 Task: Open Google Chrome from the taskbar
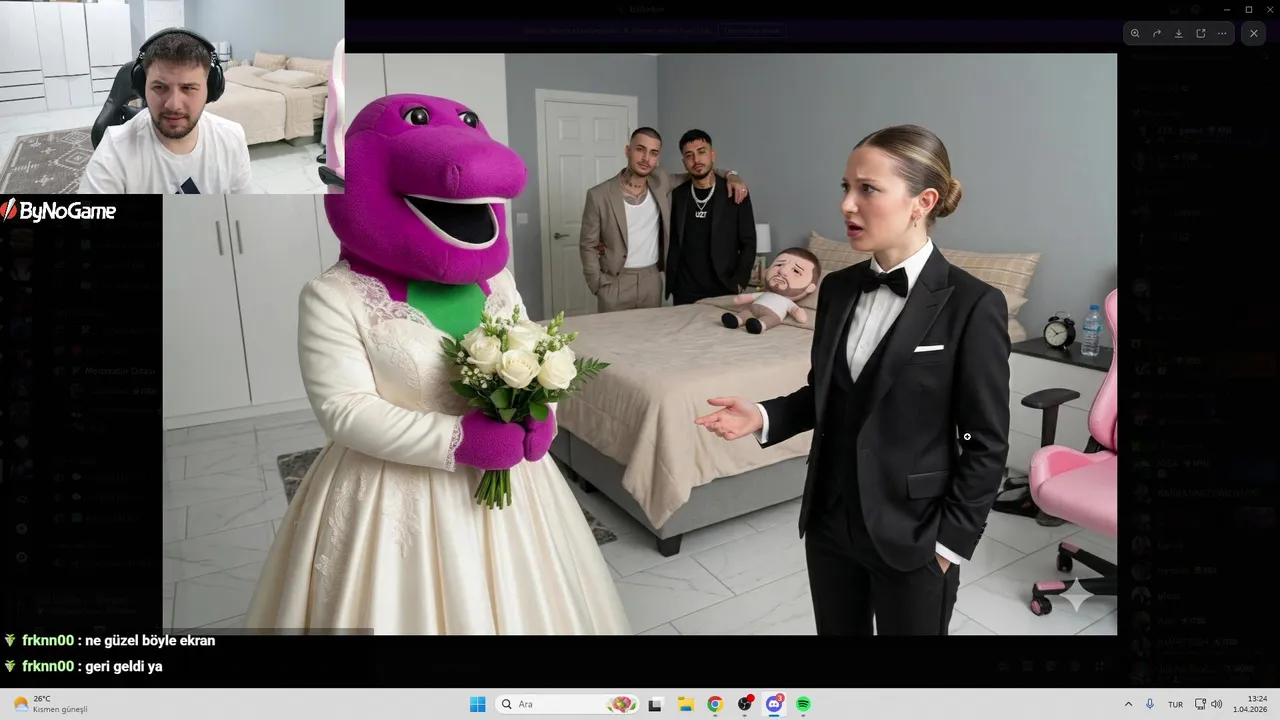click(x=715, y=704)
